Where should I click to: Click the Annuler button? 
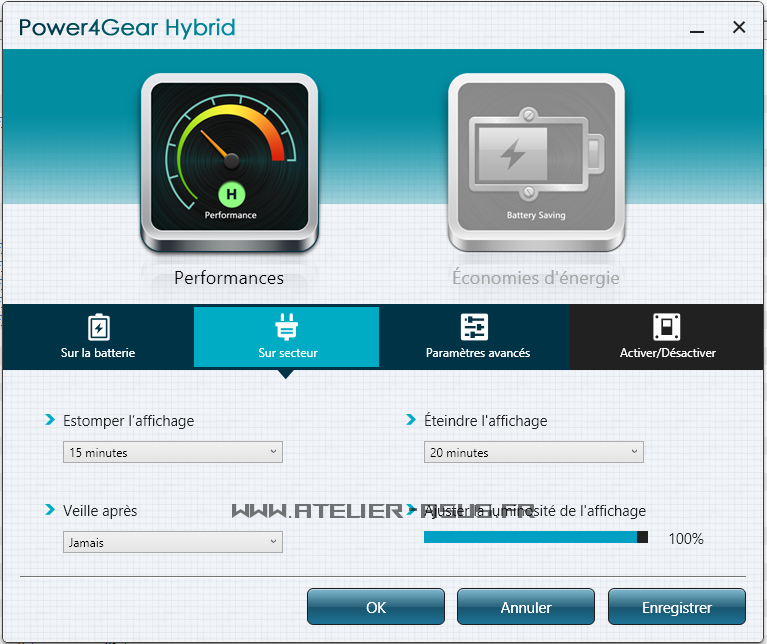tap(526, 607)
